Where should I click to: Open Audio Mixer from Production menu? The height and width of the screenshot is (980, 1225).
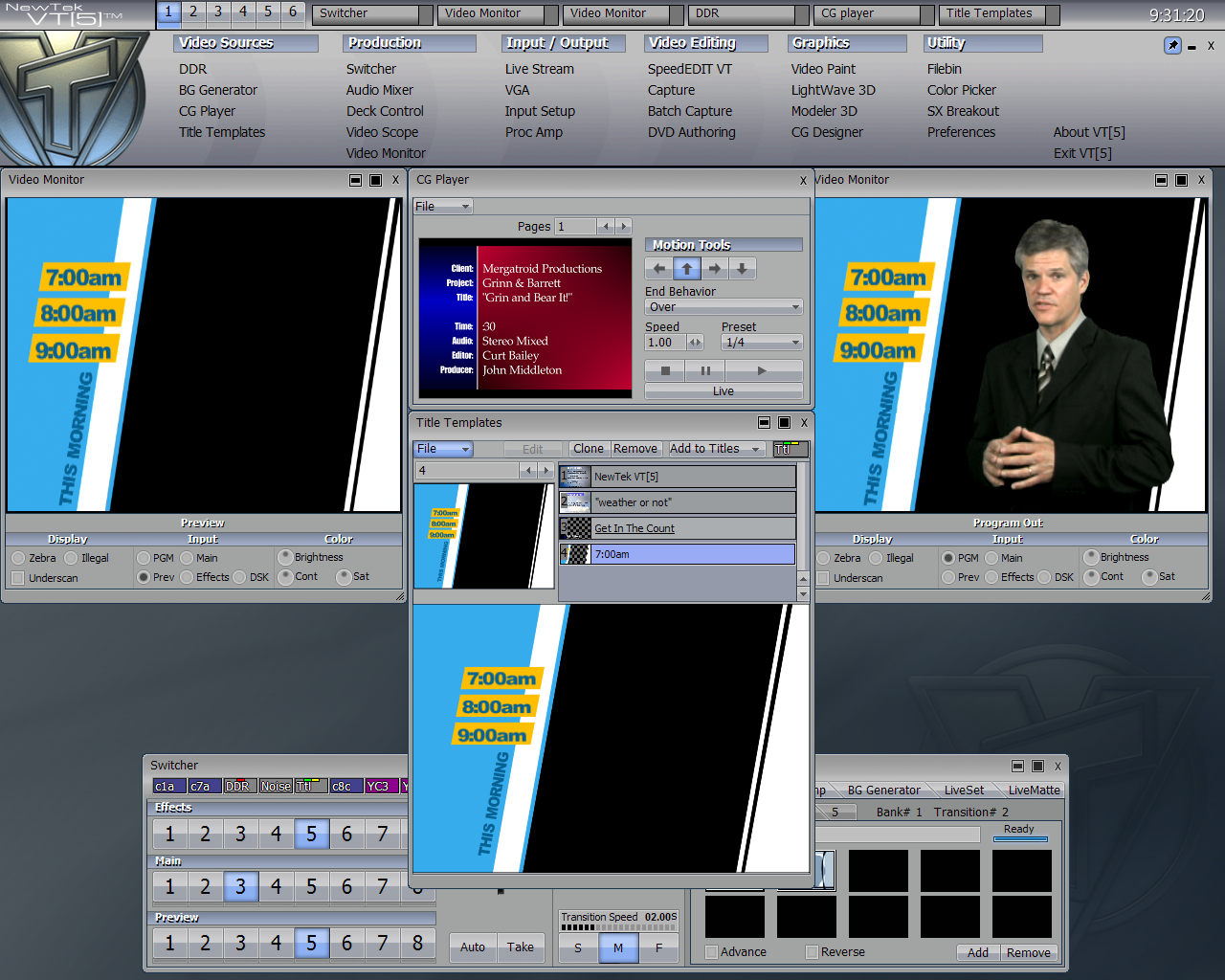click(x=380, y=90)
